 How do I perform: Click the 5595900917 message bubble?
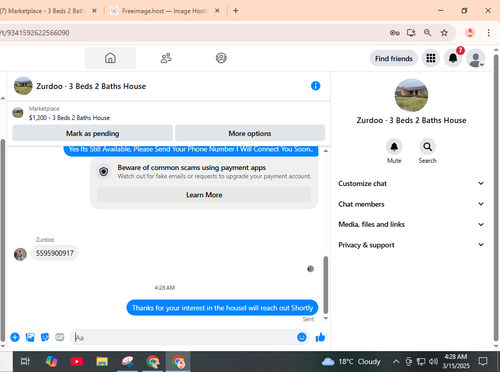click(55, 253)
